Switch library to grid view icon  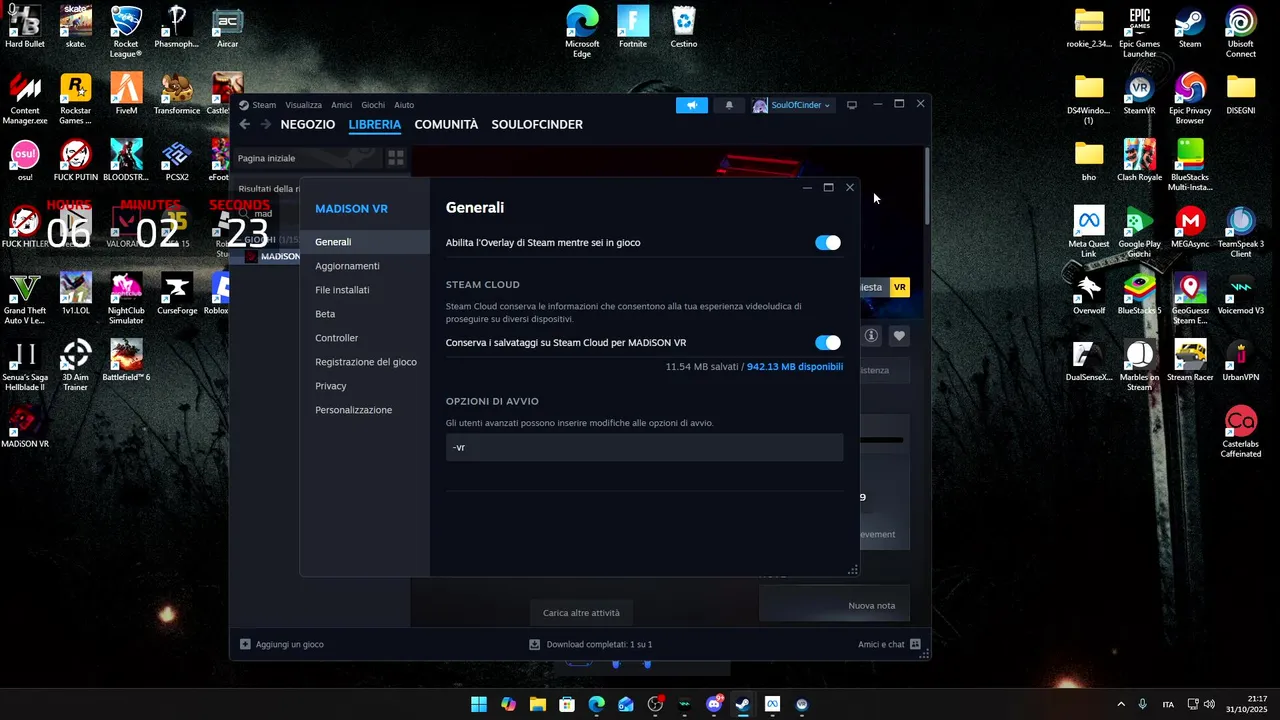[x=396, y=158]
